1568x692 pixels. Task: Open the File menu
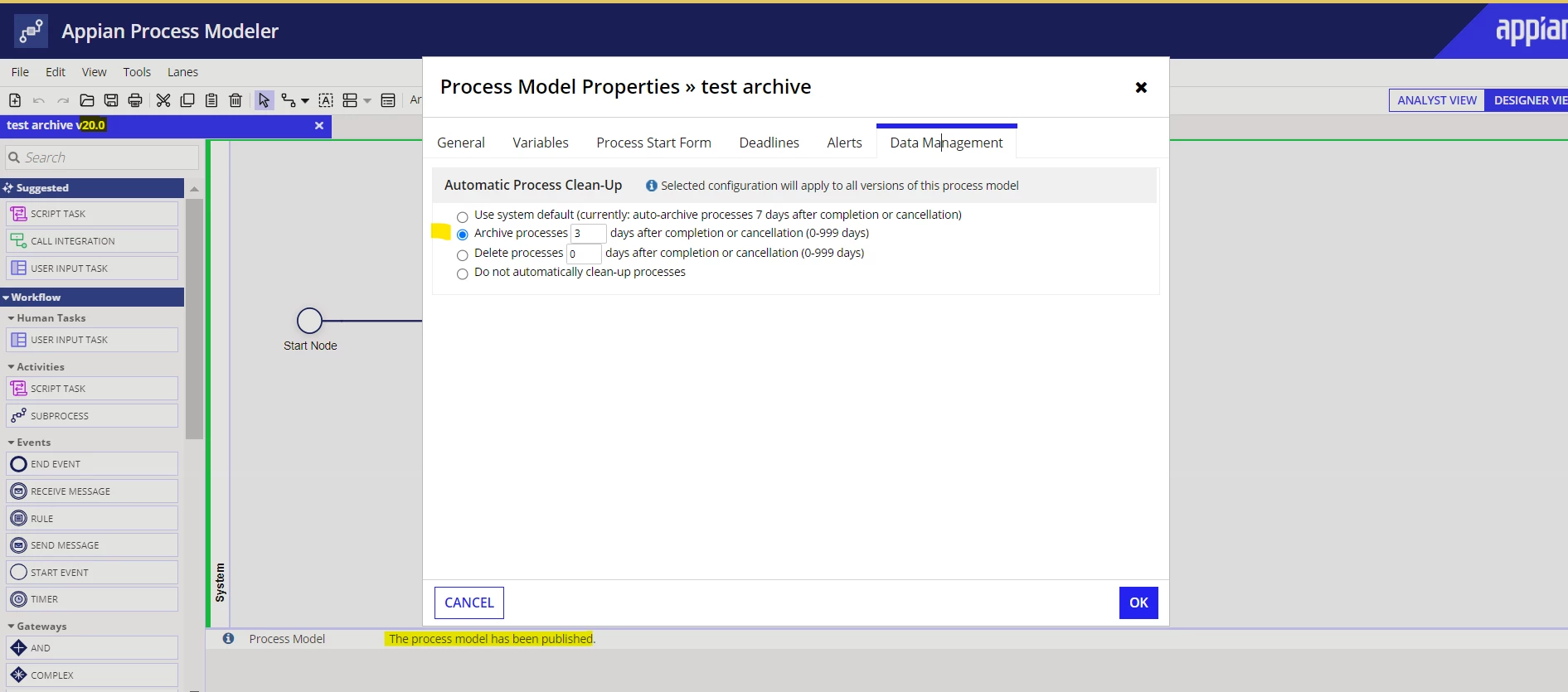(x=20, y=72)
